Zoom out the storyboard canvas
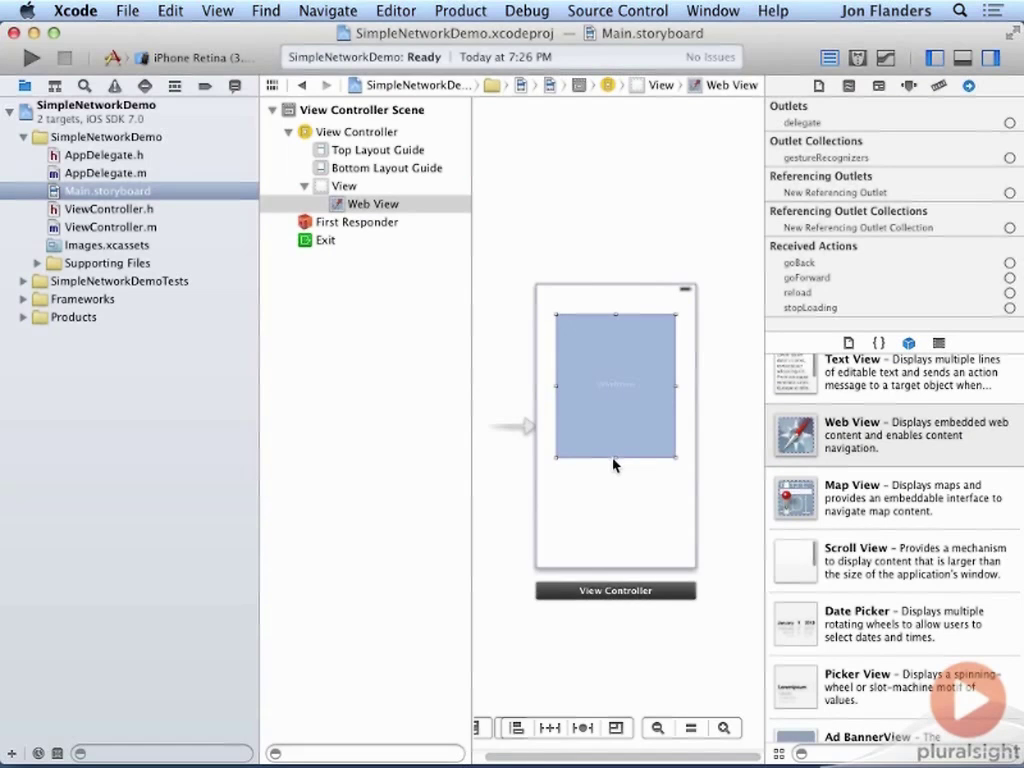Viewport: 1024px width, 768px height. click(658, 728)
